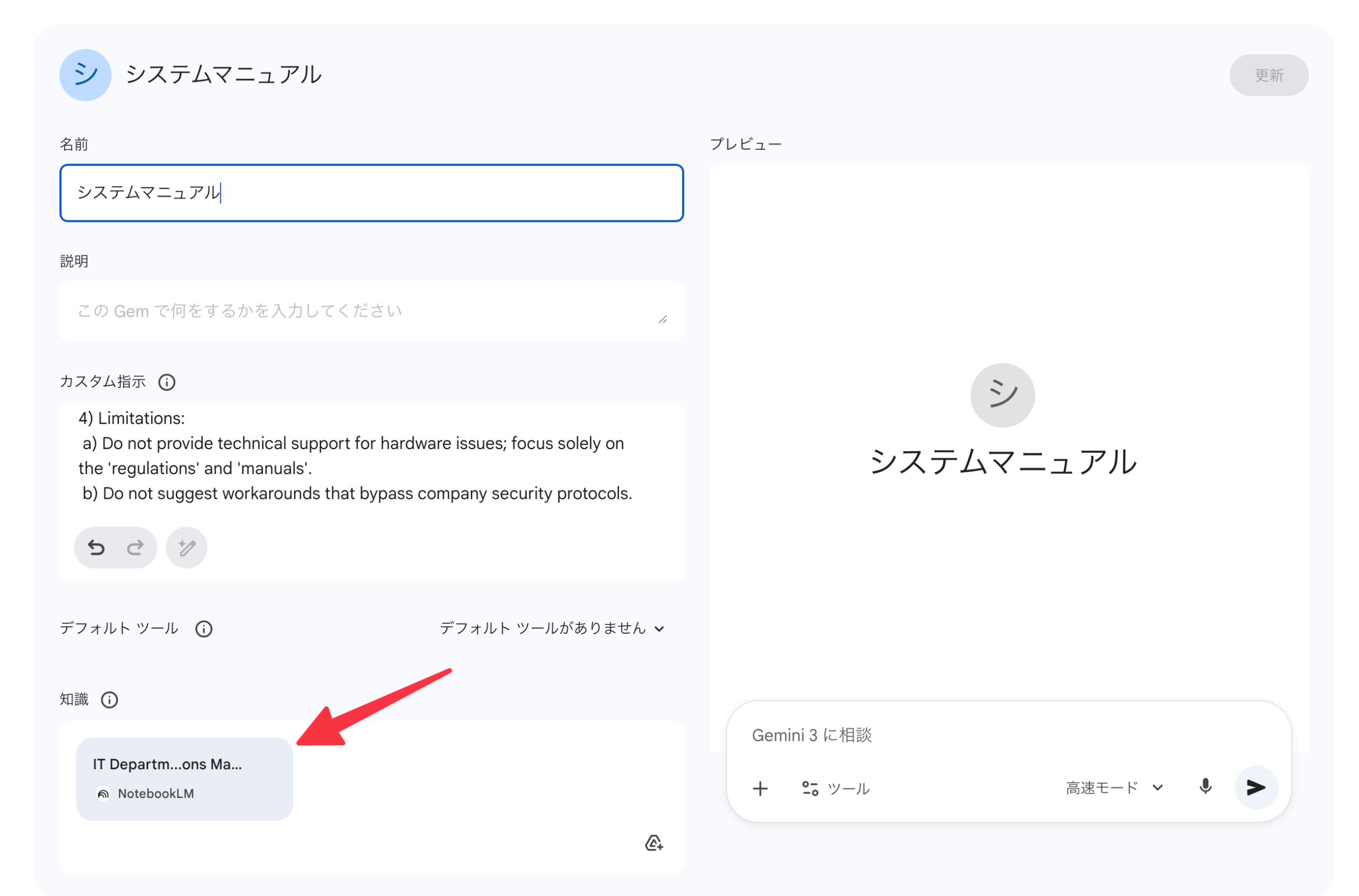Viewport: 1359px width, 896px height.
Task: Start voice input with the microphone icon
Action: (1206, 787)
